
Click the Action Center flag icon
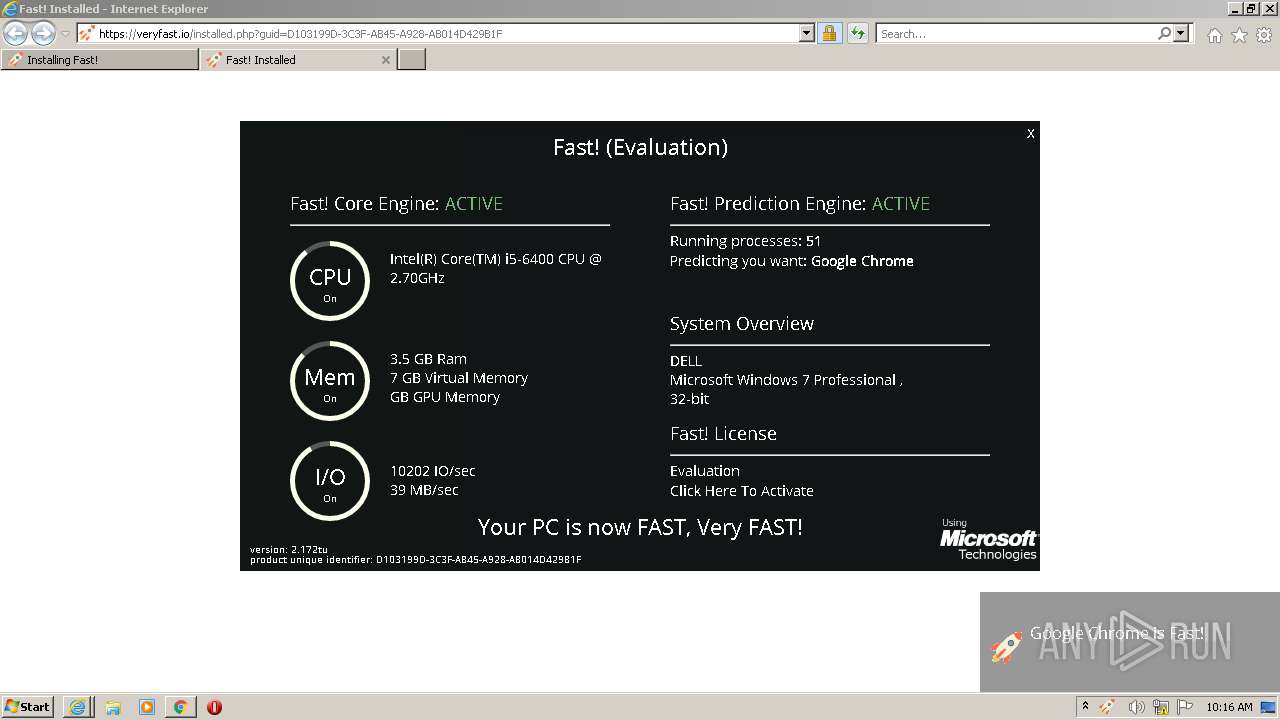pyautogui.click(x=1185, y=707)
